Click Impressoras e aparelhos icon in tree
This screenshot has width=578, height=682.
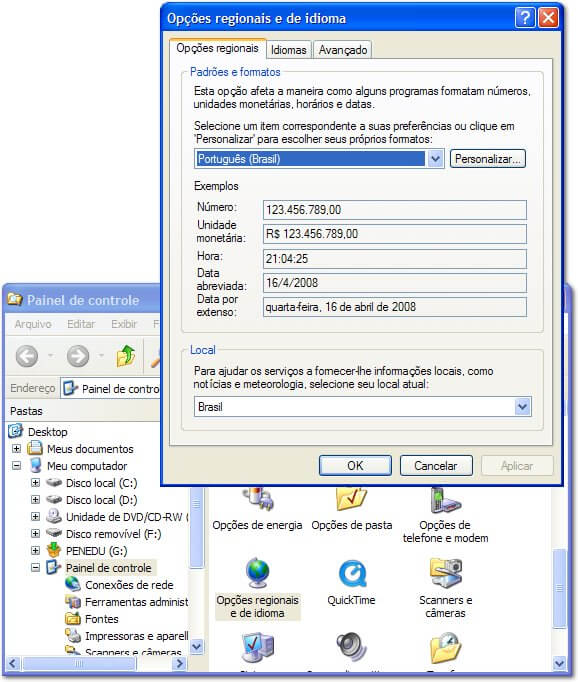click(73, 635)
